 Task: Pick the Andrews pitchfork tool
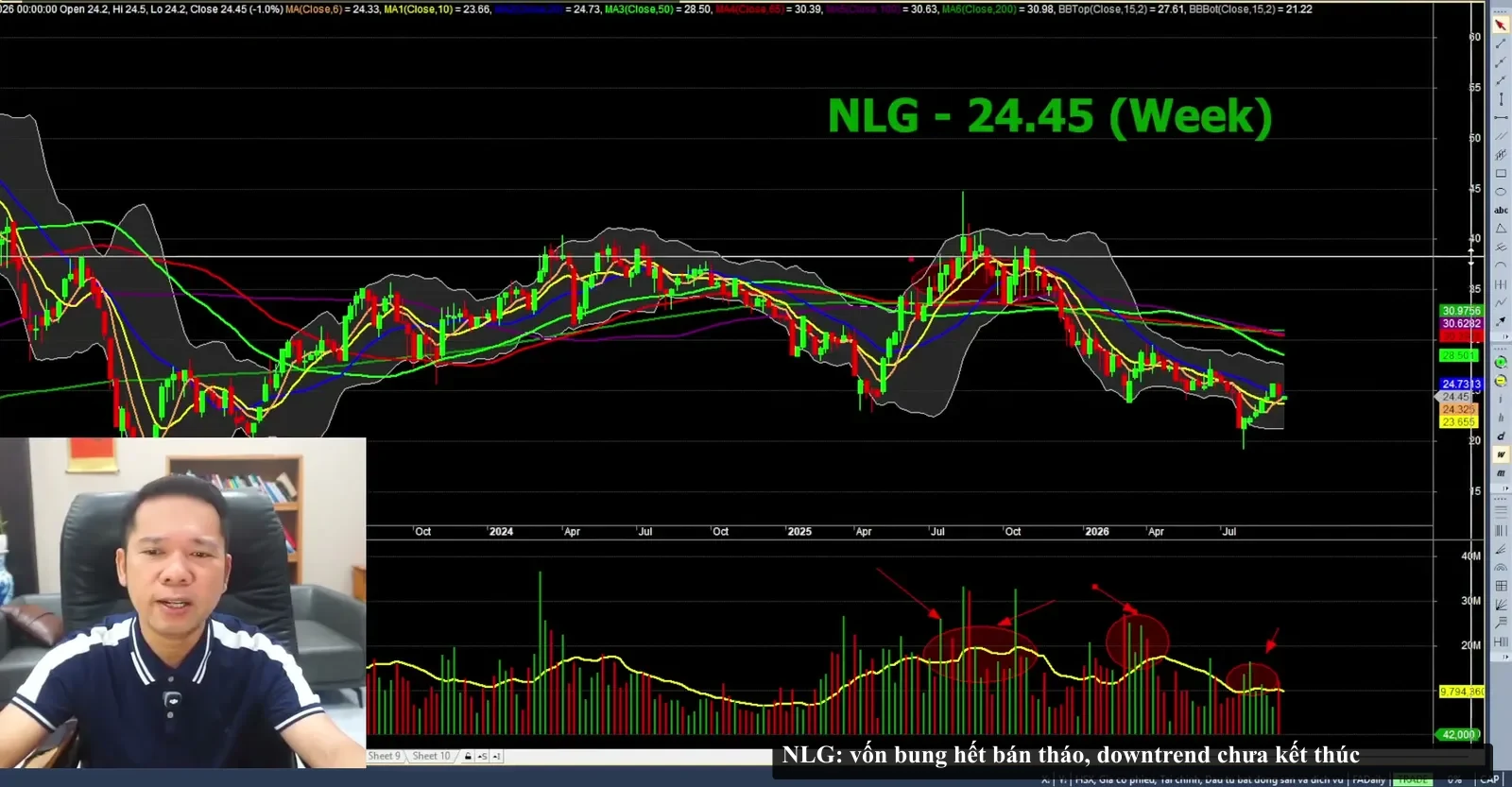(x=1501, y=247)
